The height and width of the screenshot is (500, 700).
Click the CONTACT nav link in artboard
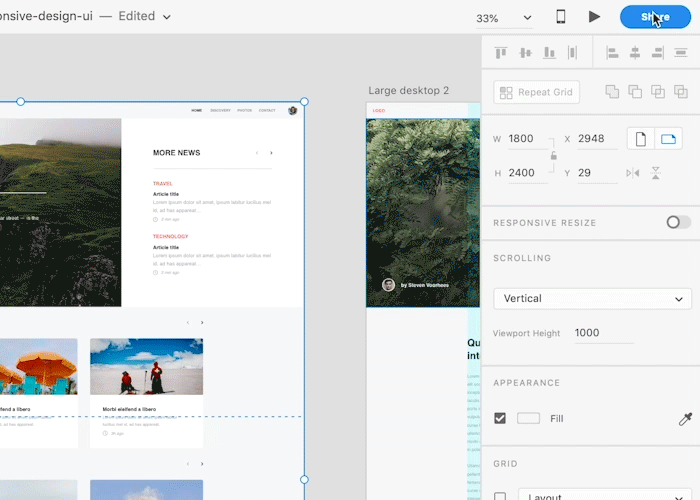[267, 110]
